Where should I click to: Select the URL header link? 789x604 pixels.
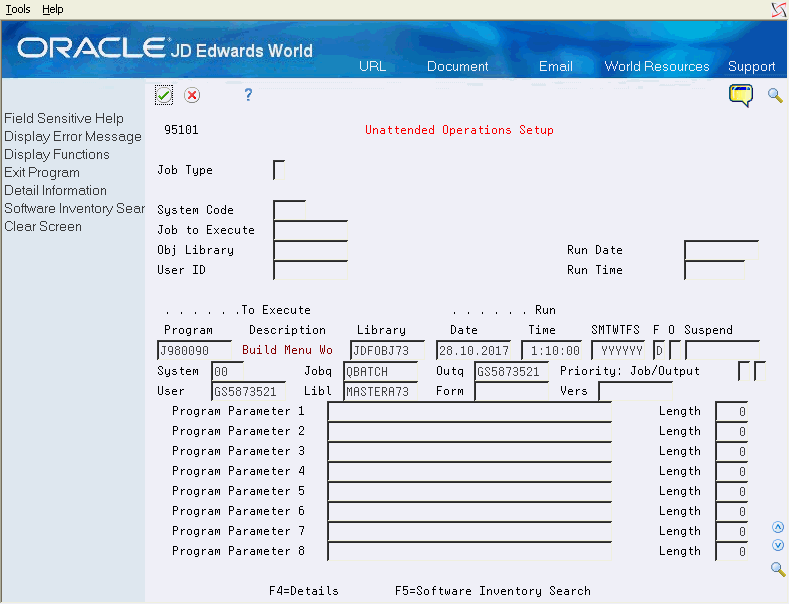372,66
